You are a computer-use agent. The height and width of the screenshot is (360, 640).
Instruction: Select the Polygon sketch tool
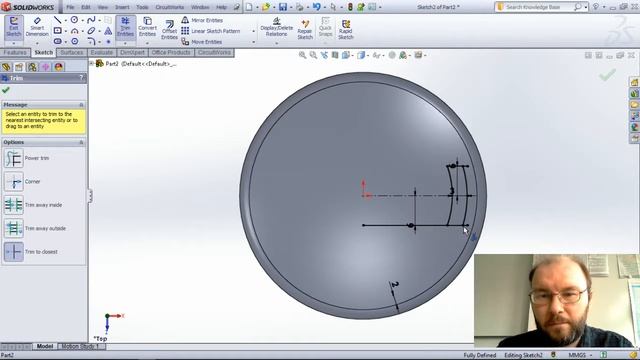point(108,31)
